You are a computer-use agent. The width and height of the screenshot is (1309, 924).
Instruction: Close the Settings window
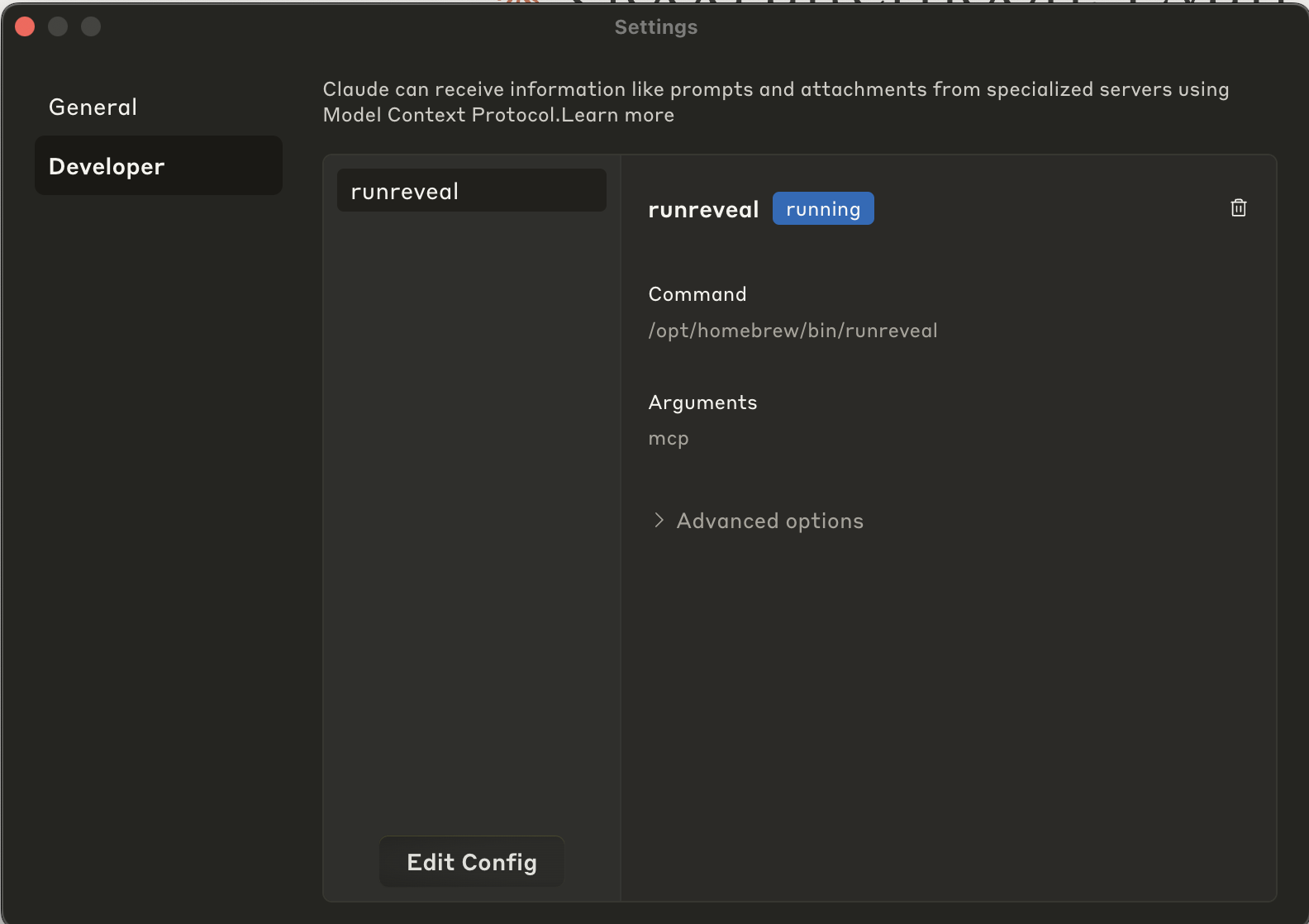(25, 26)
